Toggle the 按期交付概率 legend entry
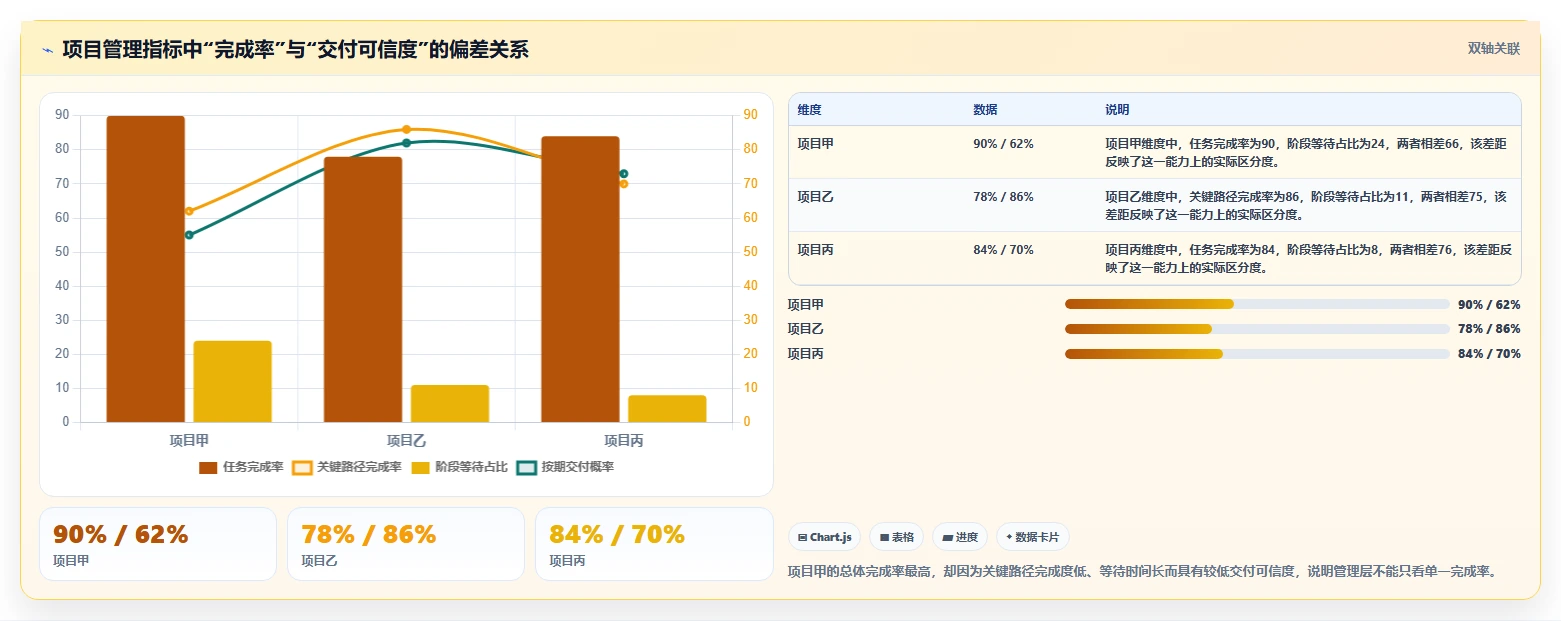 (x=565, y=467)
